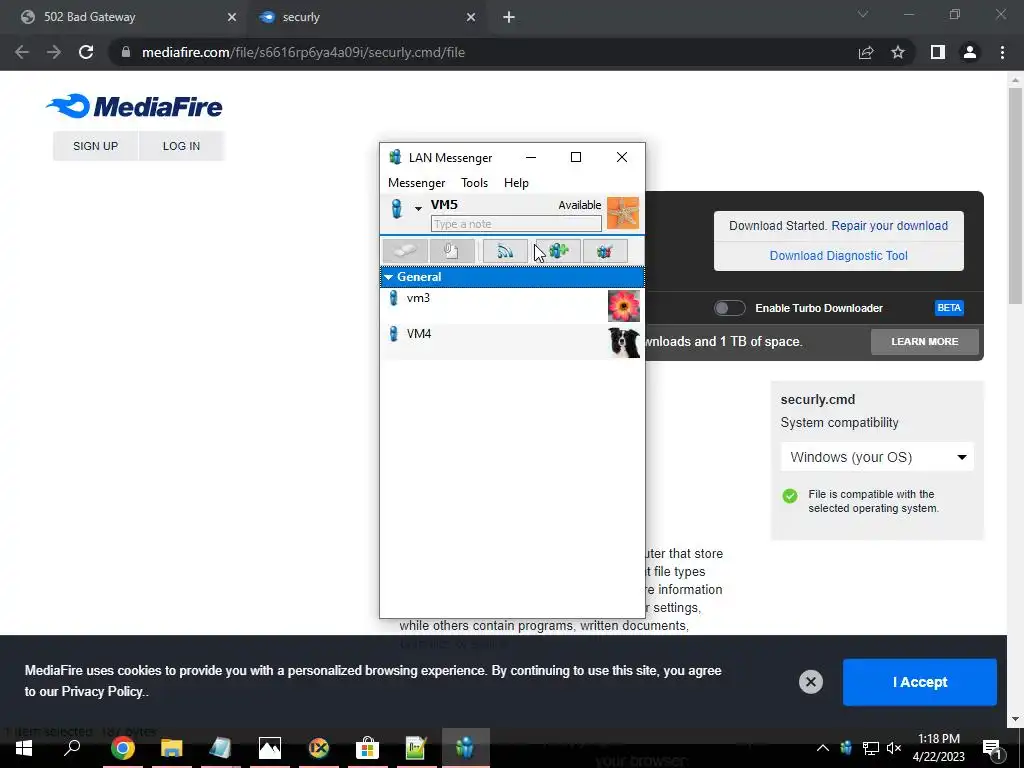Open the tab search chevron
This screenshot has height=768, width=1024.
(863, 14)
